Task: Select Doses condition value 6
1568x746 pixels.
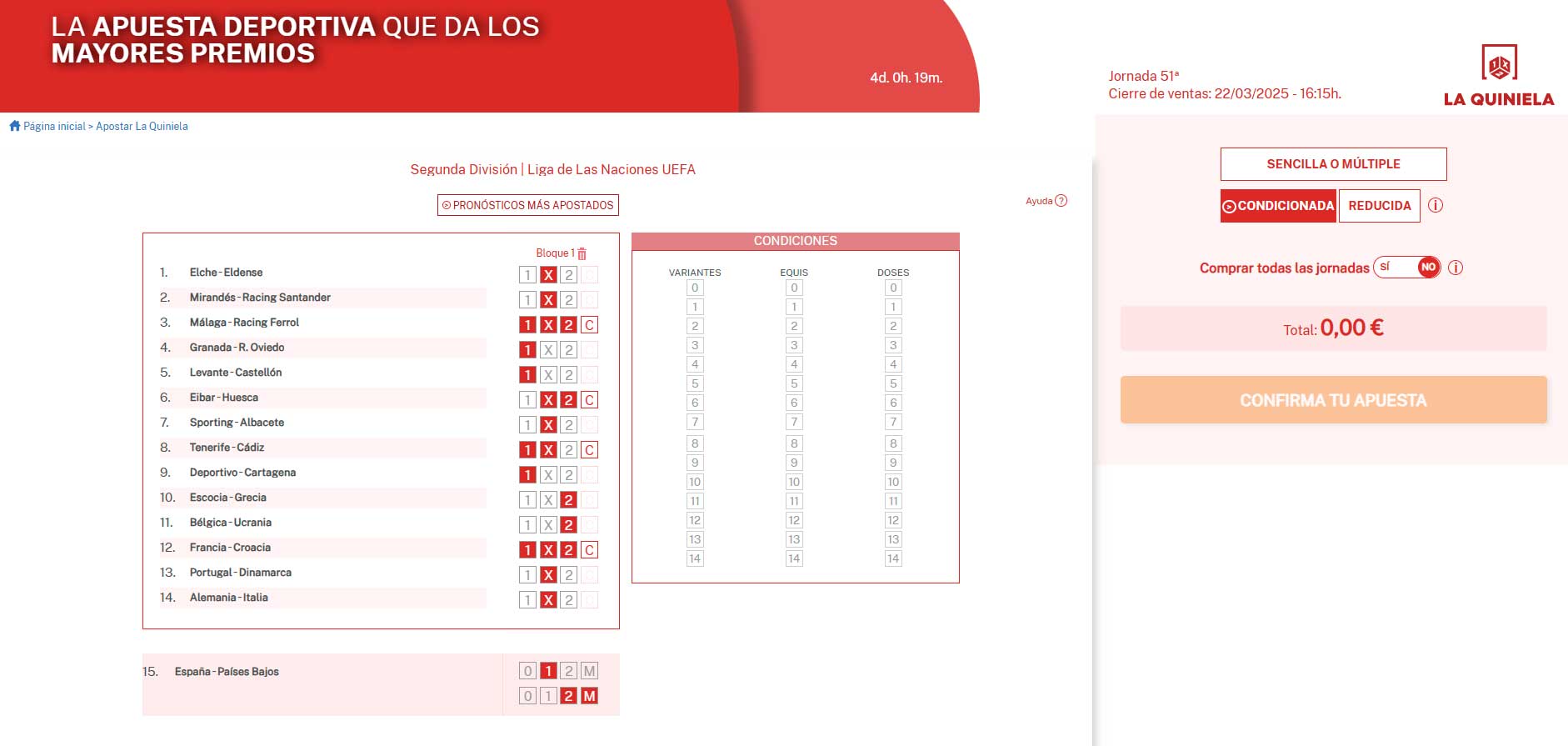Action: [893, 403]
